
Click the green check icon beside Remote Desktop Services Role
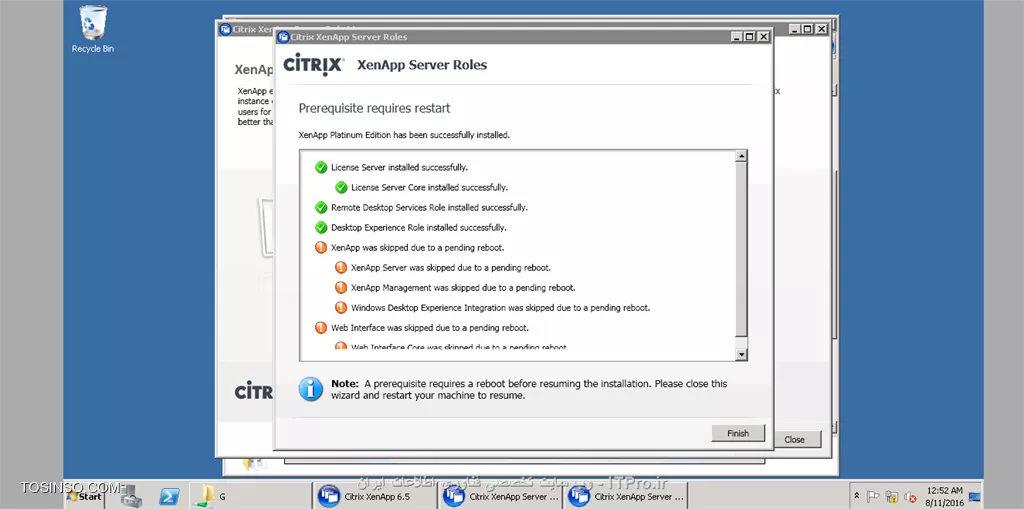[321, 208]
